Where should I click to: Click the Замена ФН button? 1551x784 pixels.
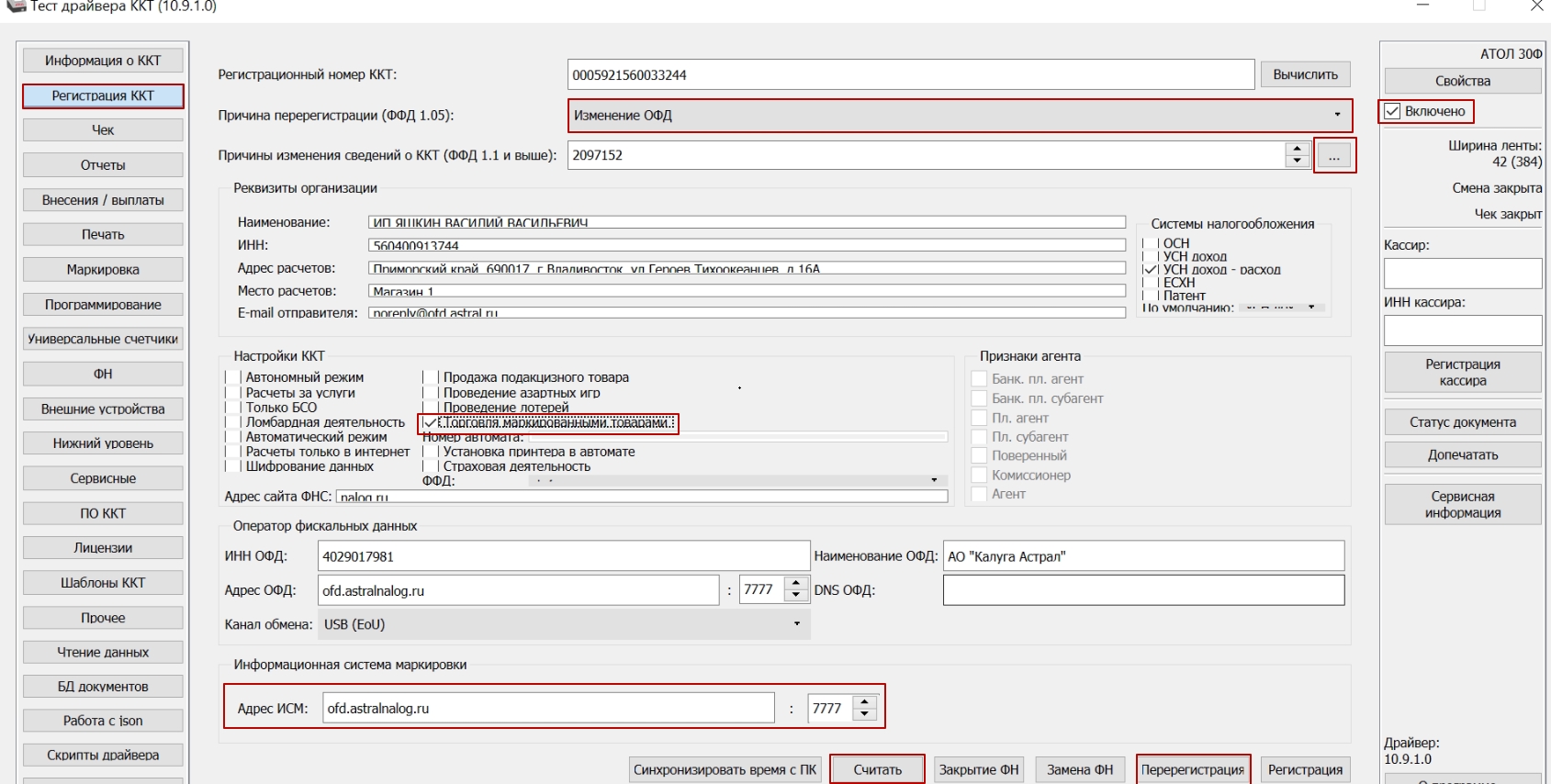tap(1080, 769)
